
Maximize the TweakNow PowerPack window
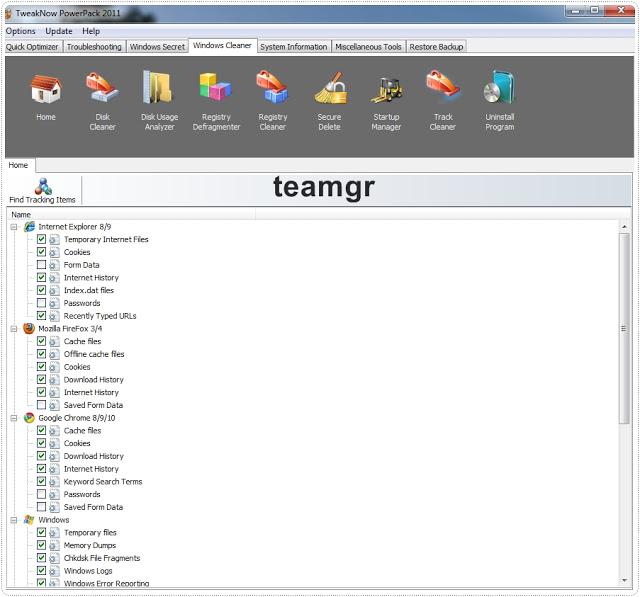point(595,11)
